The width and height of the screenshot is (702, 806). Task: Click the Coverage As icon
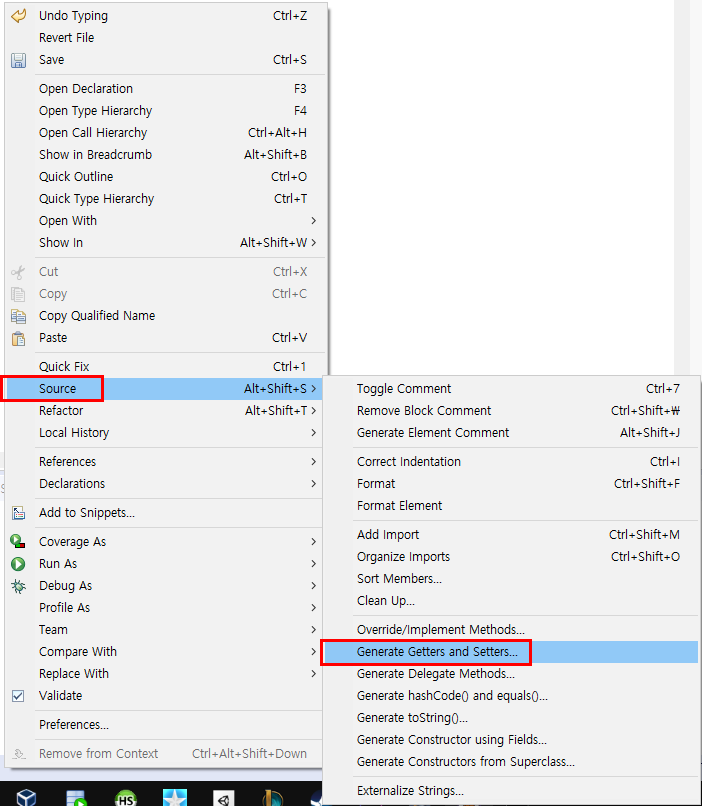(18, 542)
